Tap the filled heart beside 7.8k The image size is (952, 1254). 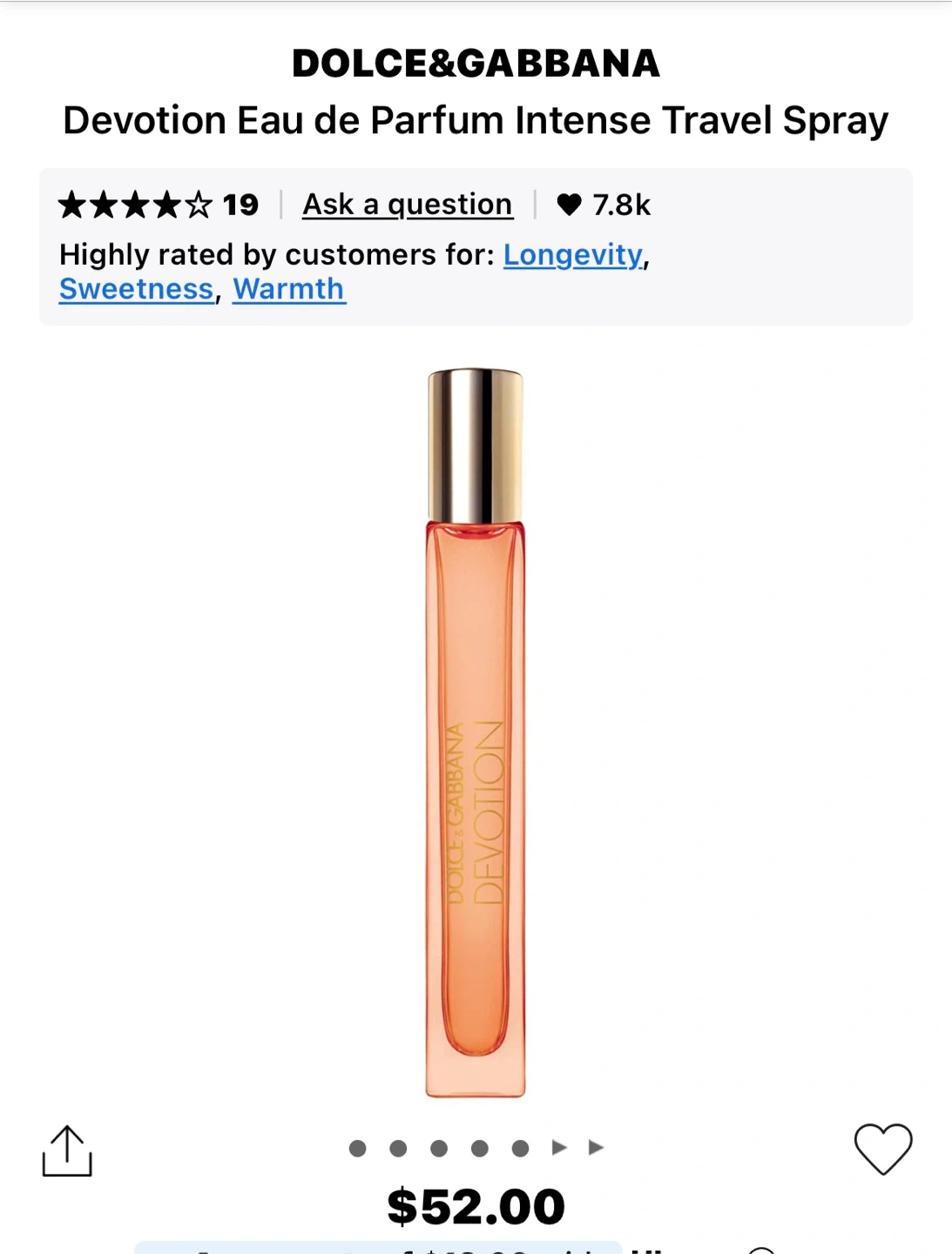coord(569,205)
